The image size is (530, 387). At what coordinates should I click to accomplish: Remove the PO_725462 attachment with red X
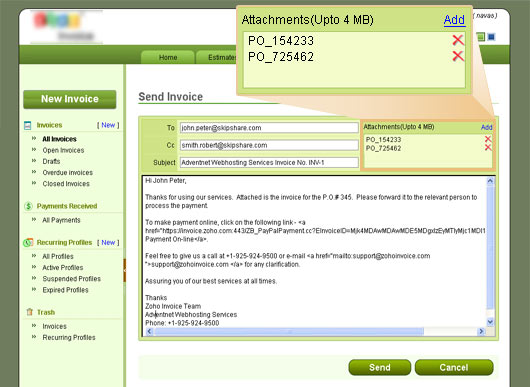point(487,148)
